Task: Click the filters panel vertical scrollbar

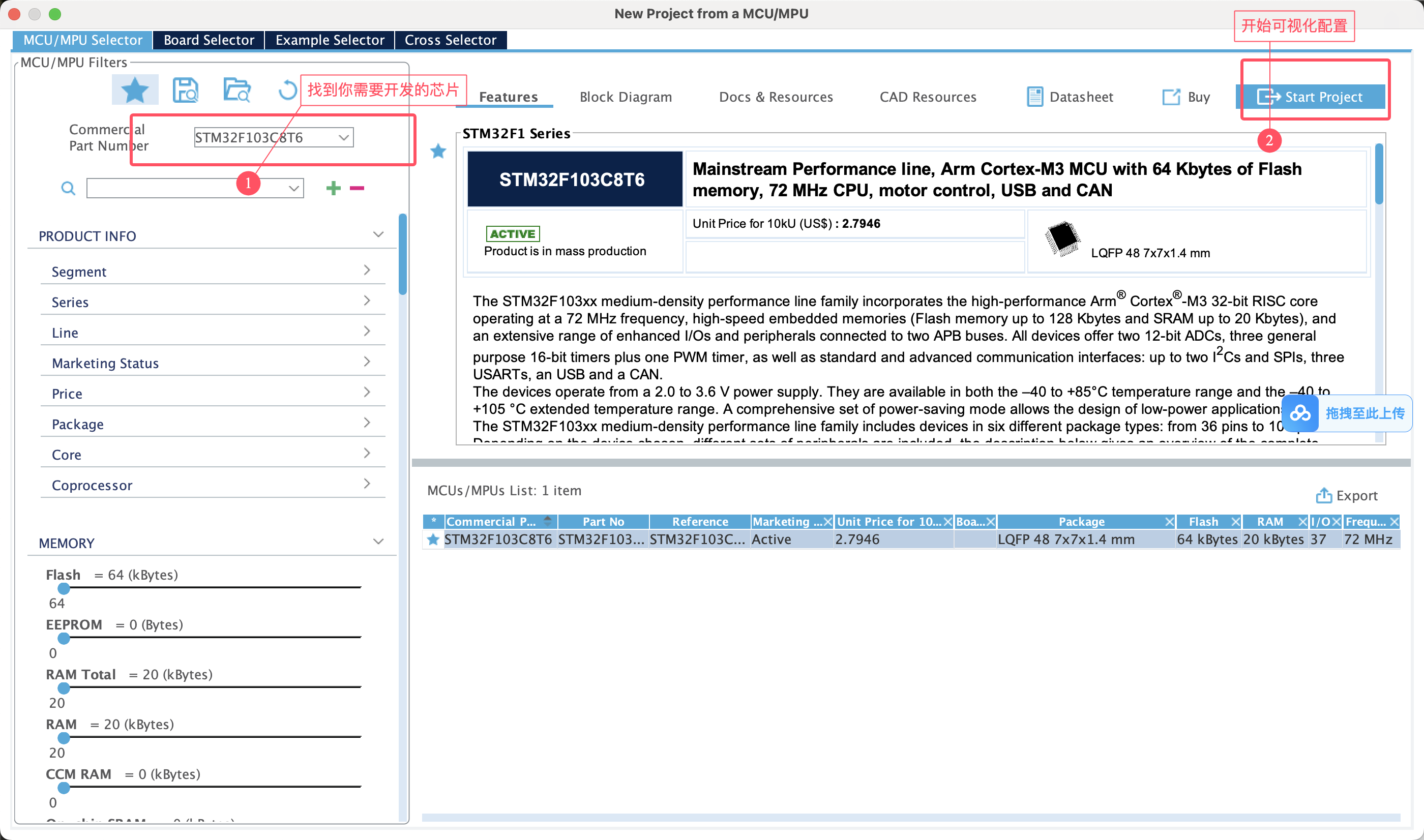Action: point(402,254)
